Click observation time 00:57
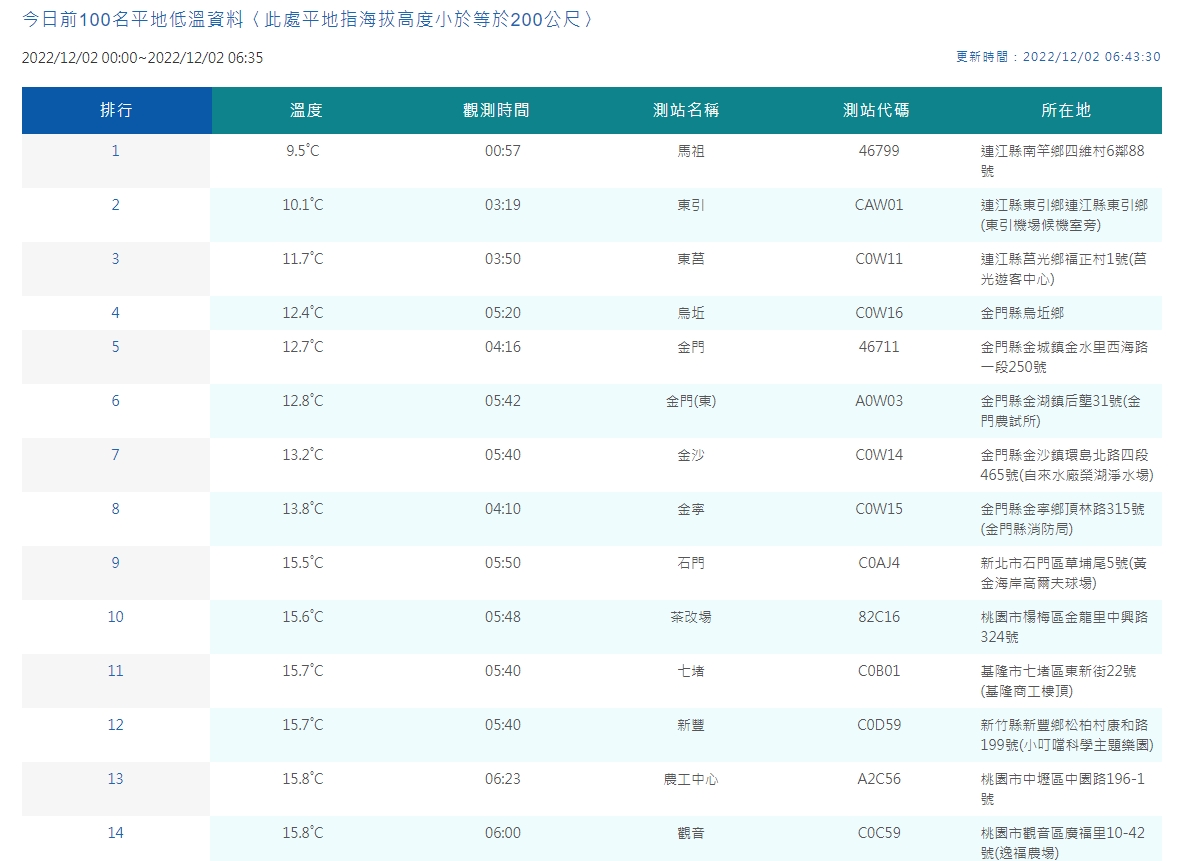The height and width of the screenshot is (861, 1181). tap(502, 151)
